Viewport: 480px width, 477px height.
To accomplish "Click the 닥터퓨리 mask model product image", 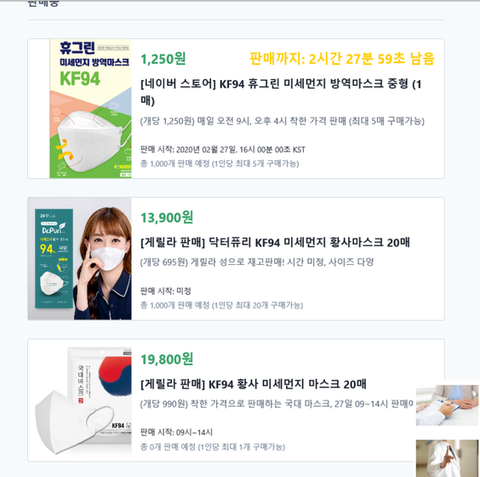I will click(80, 259).
